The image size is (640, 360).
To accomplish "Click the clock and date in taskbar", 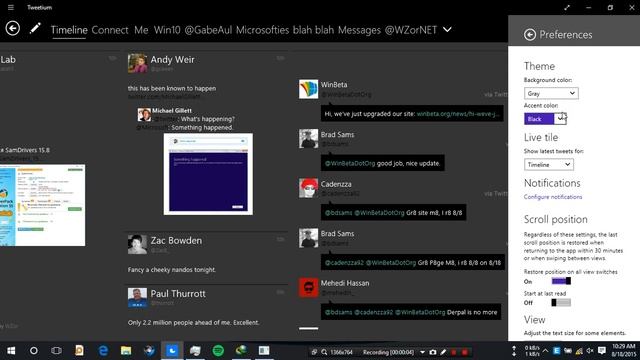I will pos(623,350).
